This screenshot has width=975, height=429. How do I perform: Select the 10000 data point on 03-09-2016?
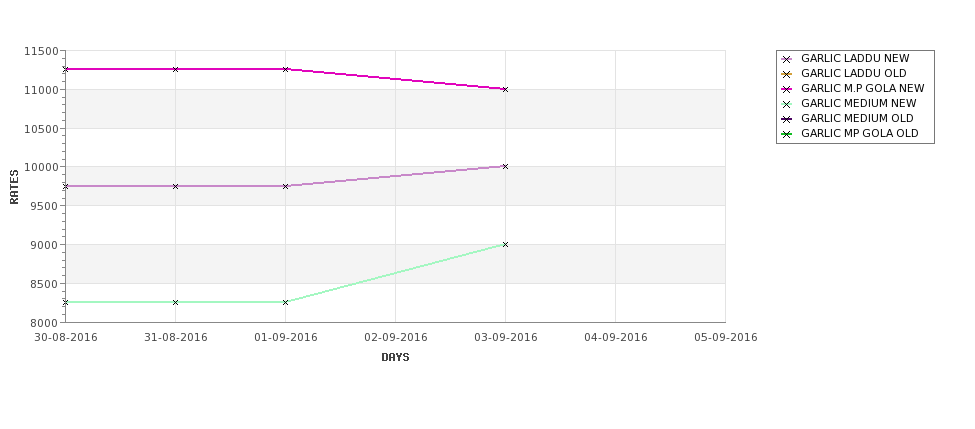pyautogui.click(x=505, y=166)
